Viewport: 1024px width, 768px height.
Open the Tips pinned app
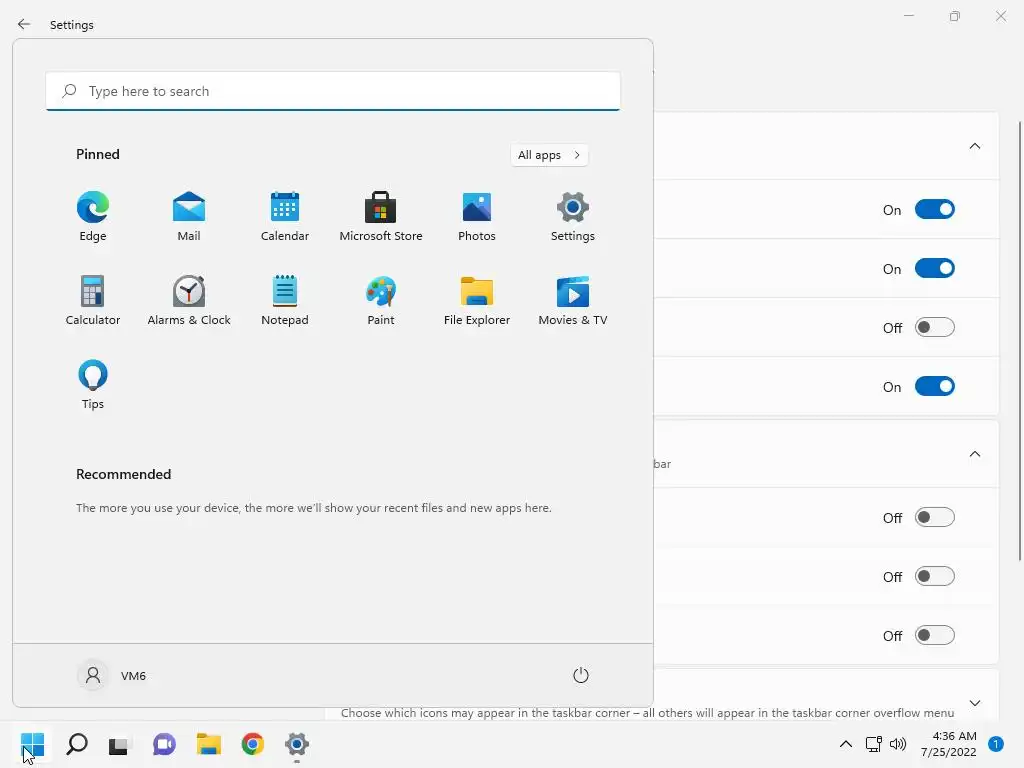[93, 385]
